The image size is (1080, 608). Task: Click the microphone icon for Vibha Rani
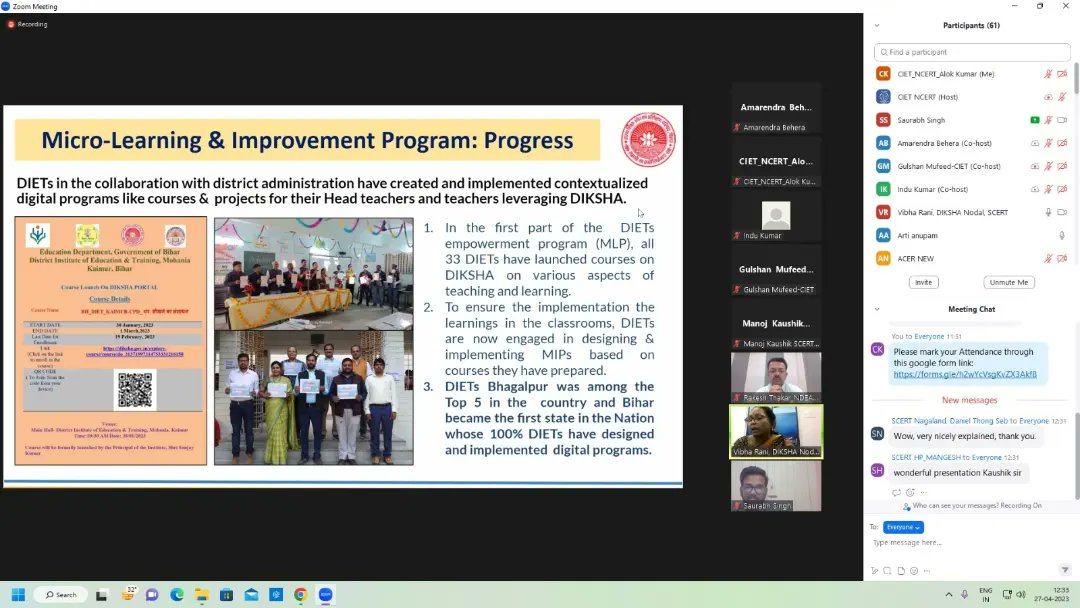1048,212
